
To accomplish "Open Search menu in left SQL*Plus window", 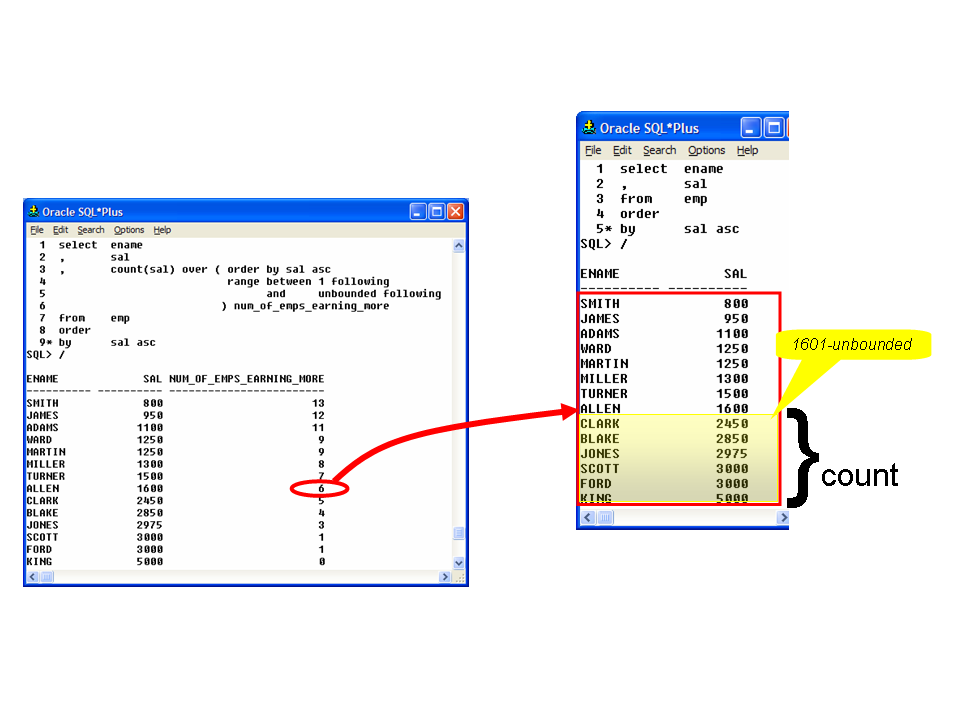I will click(x=91, y=230).
